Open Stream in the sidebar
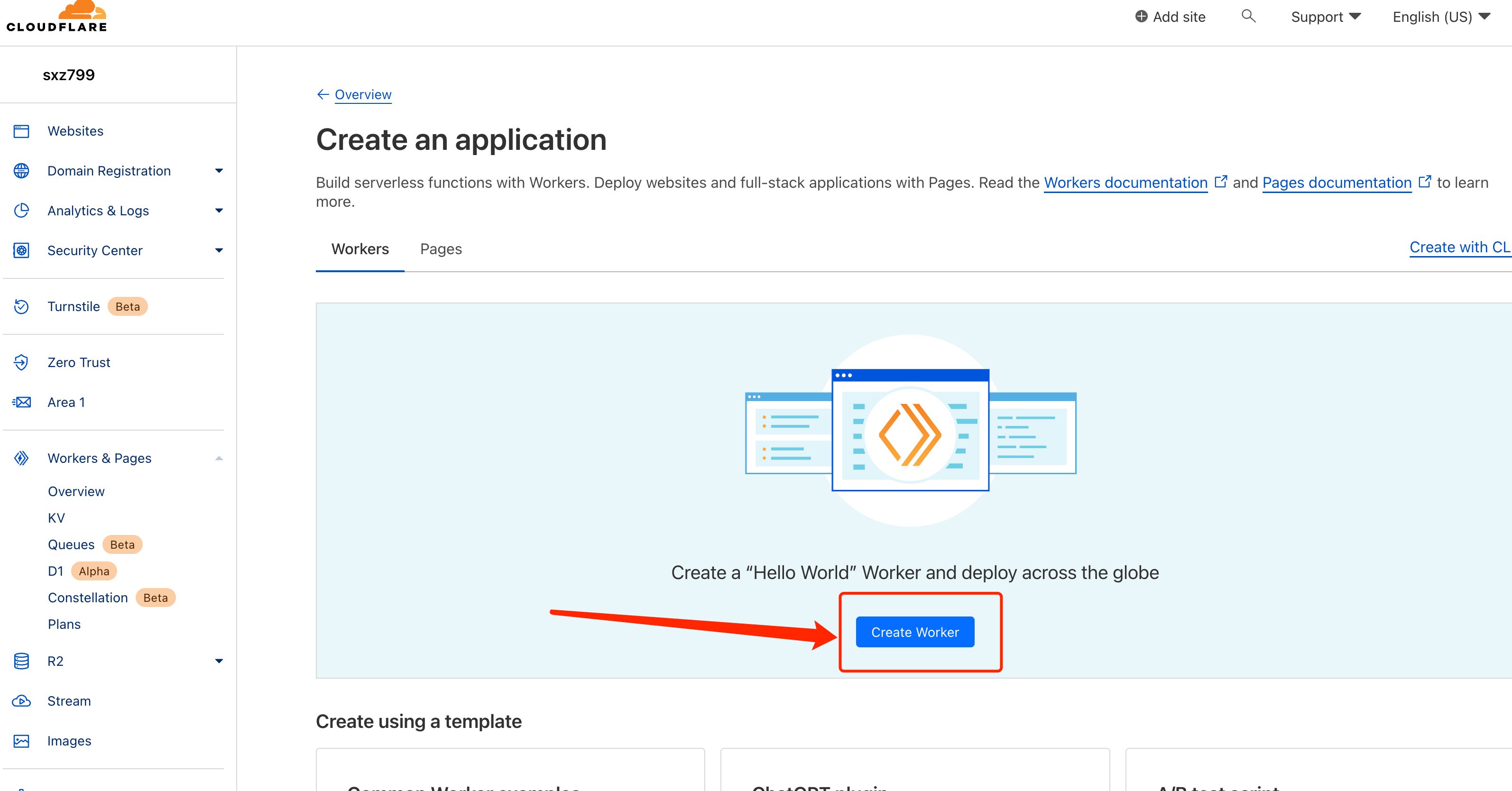The height and width of the screenshot is (791, 1512). (69, 701)
